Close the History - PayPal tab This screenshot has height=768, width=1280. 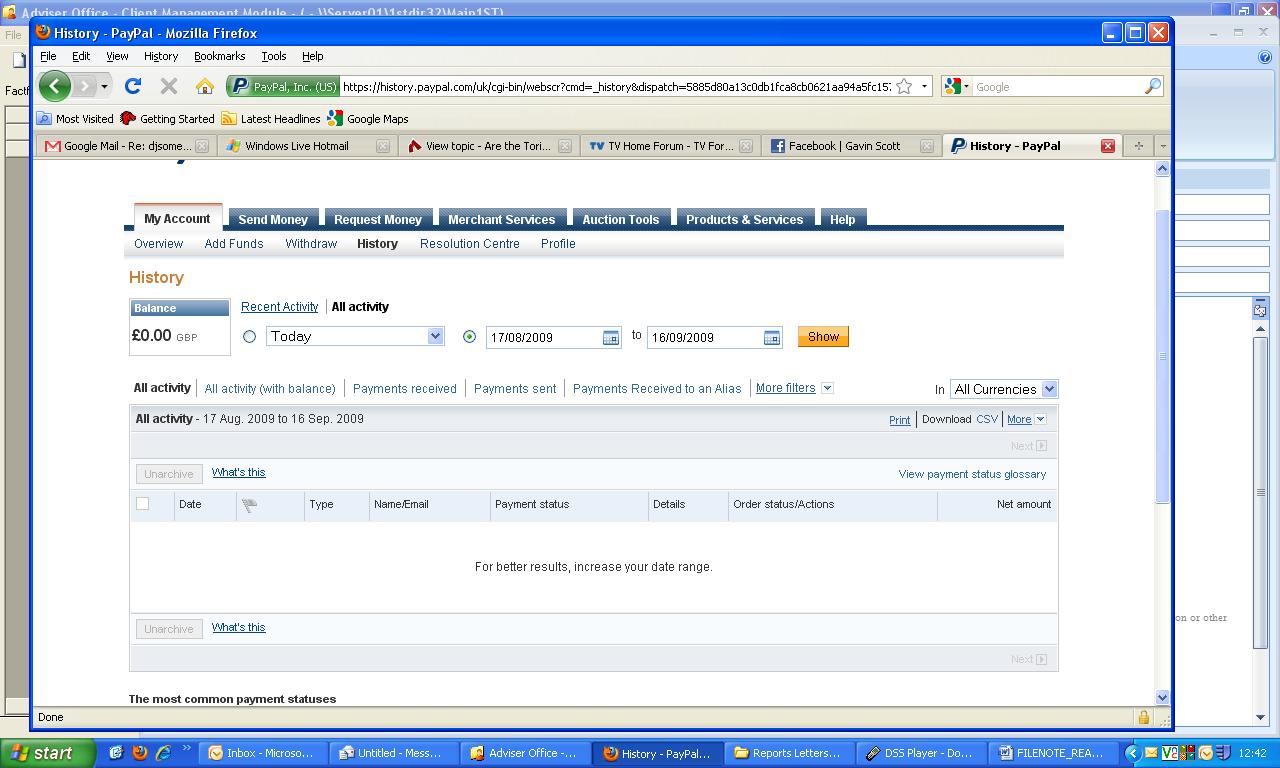point(1107,146)
